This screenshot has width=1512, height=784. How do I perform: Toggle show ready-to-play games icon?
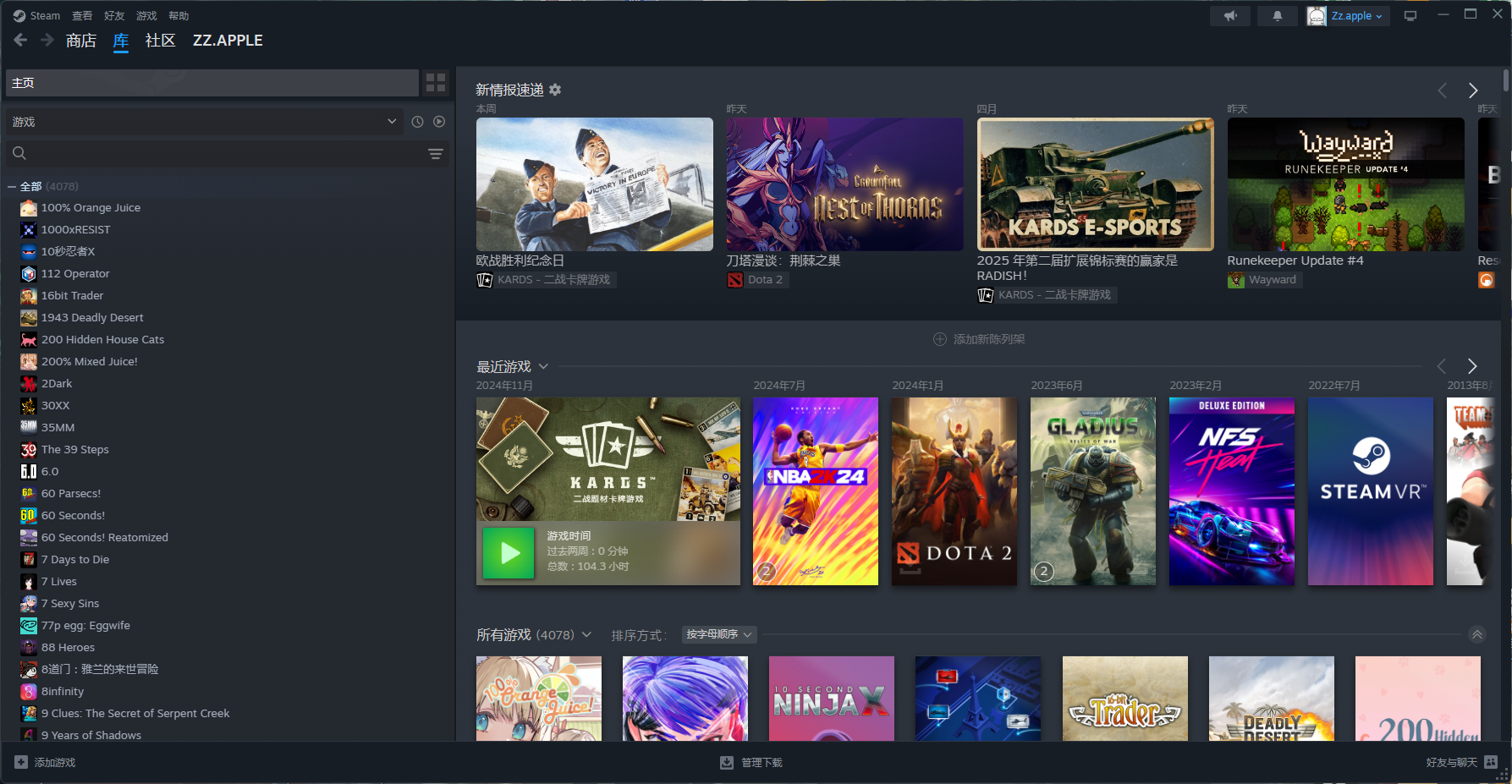point(439,122)
